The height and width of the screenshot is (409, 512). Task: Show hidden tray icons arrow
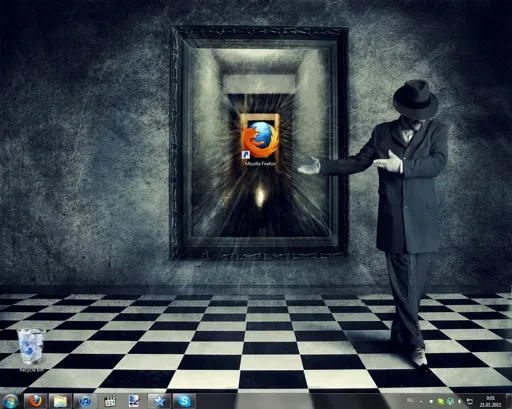(421, 402)
